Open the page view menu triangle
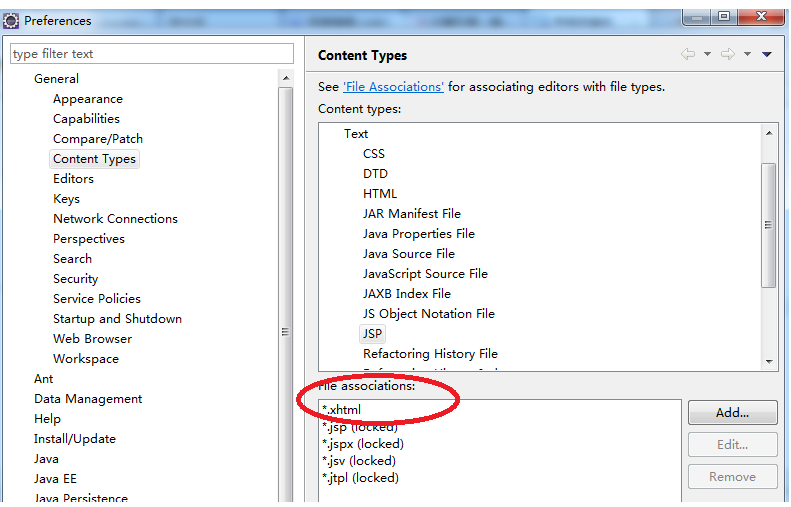The height and width of the screenshot is (507, 791). click(767, 55)
